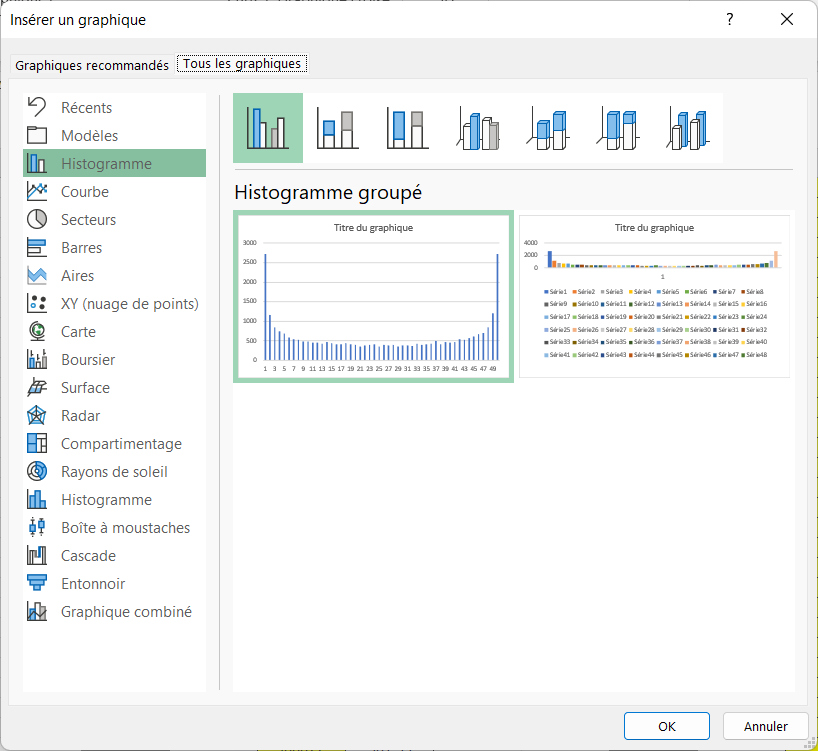Screen dimensions: 818x751
Task: Select the multi-series preview with Série legend
Action: tap(654, 296)
